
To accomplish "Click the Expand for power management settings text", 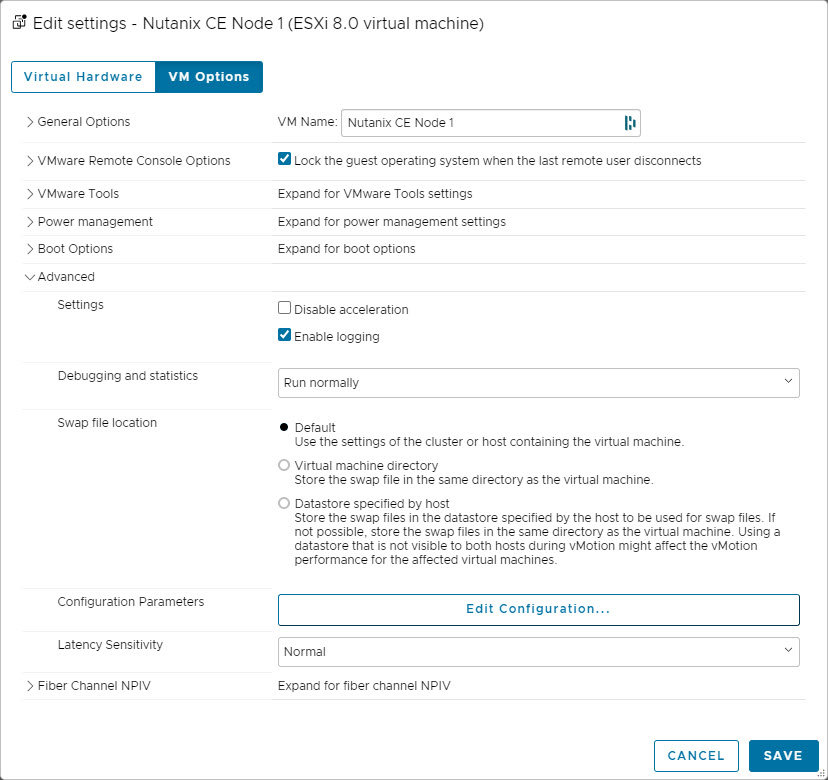I will click(x=392, y=222).
